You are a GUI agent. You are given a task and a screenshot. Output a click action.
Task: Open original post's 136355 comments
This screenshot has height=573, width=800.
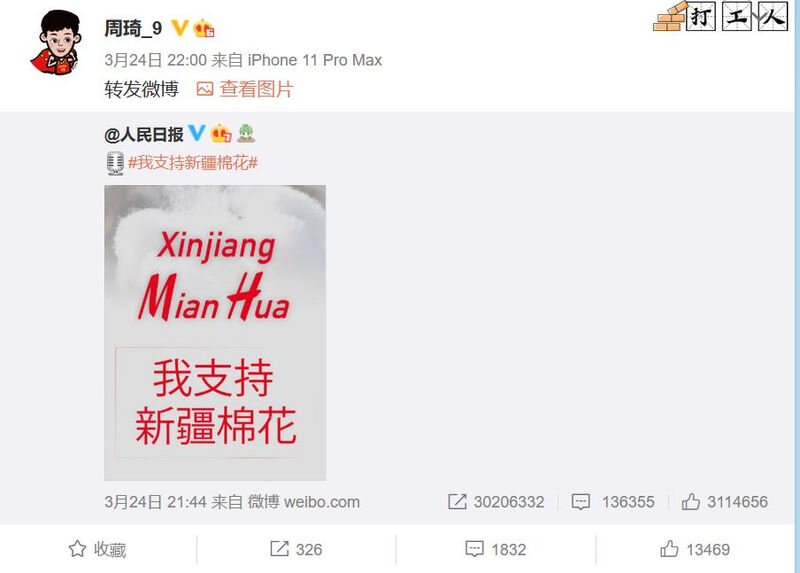(613, 502)
